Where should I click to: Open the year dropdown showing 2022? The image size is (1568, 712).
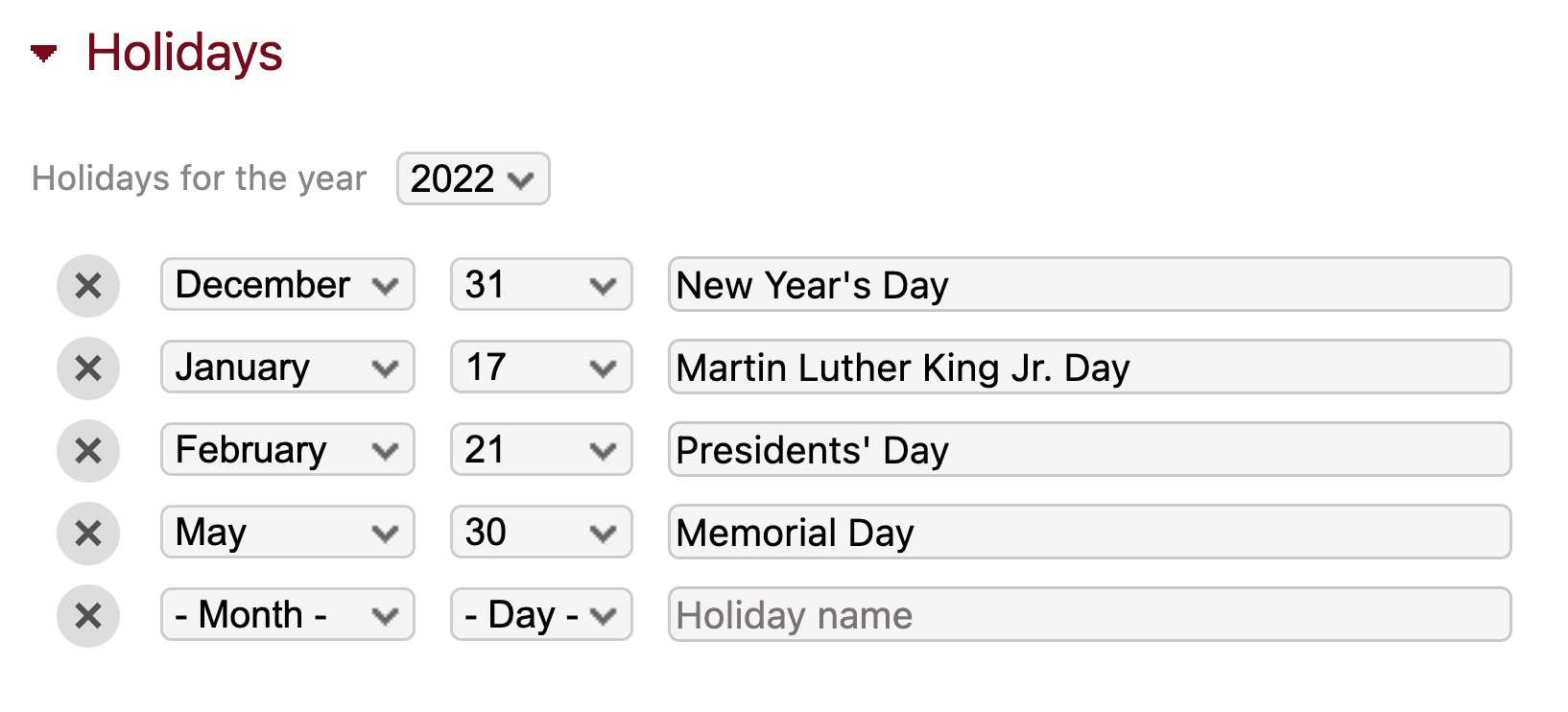point(472,178)
